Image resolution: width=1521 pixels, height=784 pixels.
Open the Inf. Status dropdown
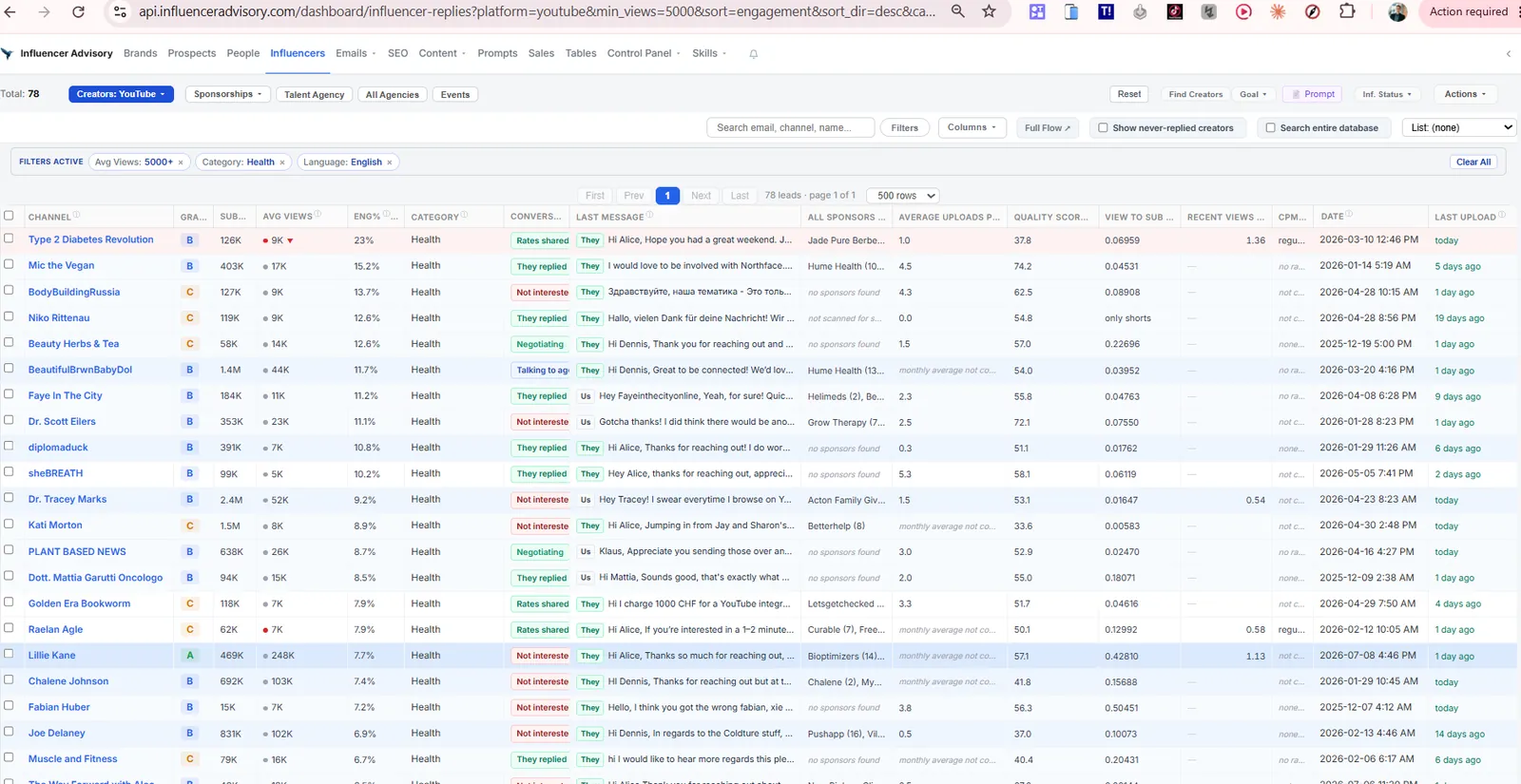point(1387,94)
